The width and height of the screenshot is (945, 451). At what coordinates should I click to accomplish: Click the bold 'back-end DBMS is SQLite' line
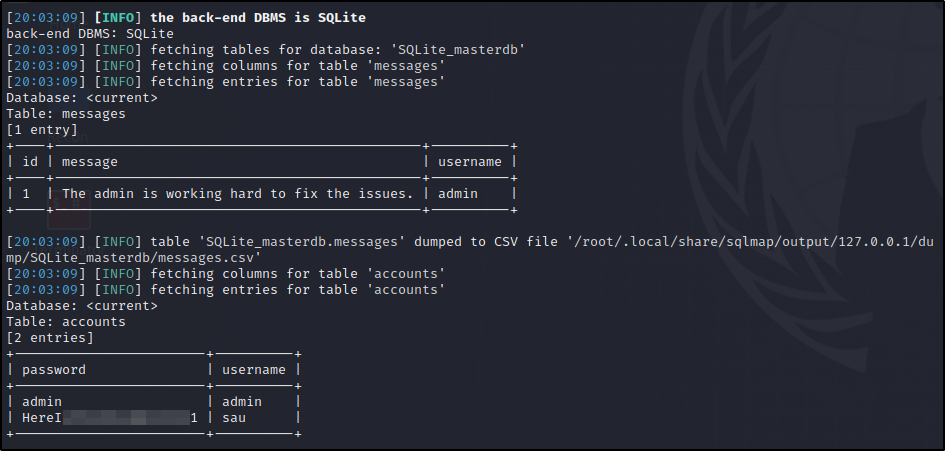(258, 17)
